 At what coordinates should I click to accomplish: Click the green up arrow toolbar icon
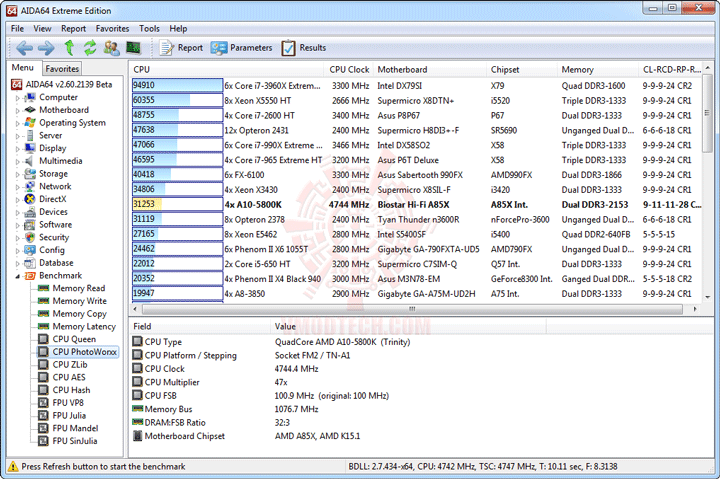69,47
